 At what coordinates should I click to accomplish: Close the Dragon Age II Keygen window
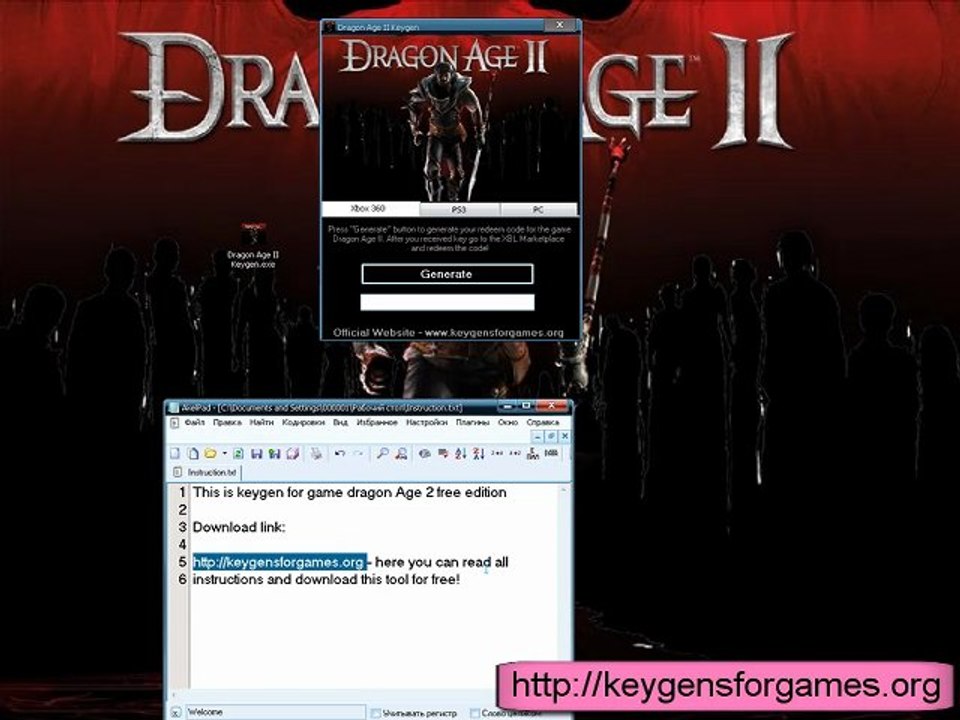click(559, 26)
